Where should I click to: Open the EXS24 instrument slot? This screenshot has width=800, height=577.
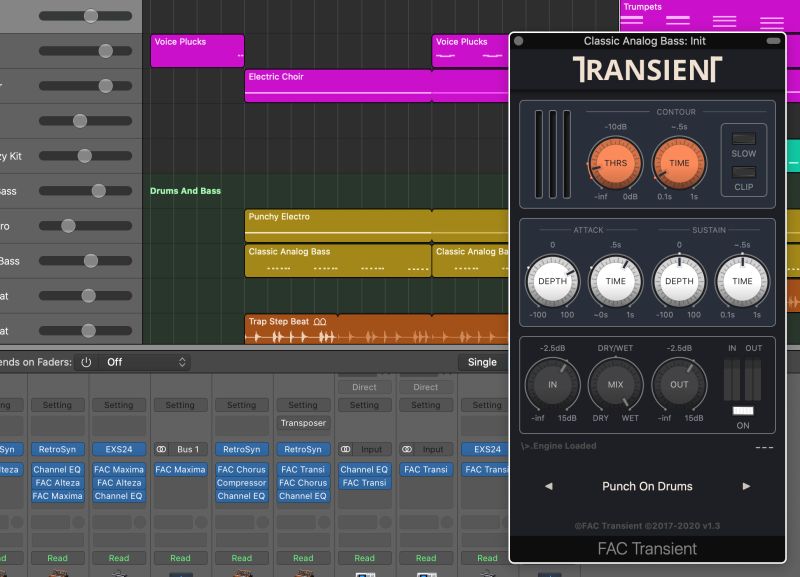coord(119,448)
